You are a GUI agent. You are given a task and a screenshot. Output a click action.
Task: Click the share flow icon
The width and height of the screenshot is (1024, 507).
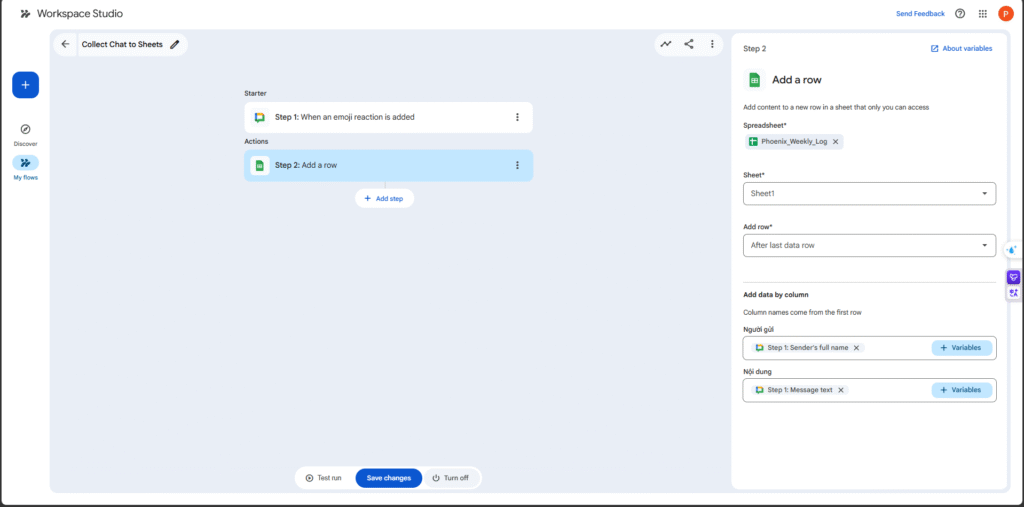point(689,44)
